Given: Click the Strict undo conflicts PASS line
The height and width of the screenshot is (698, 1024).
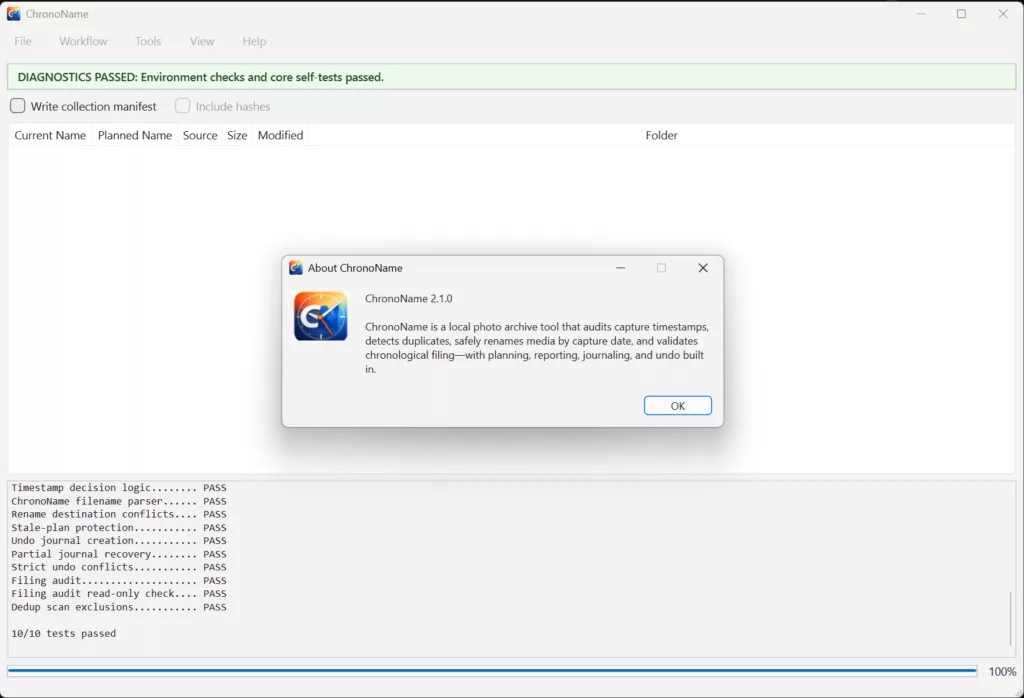Looking at the screenshot, I should coord(119,567).
